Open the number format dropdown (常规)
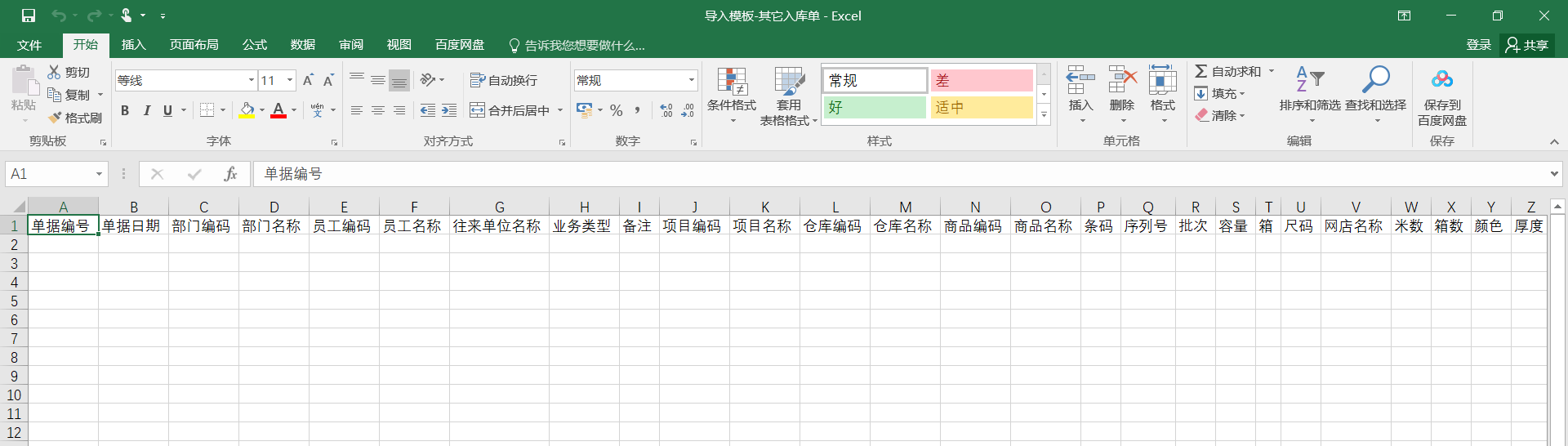1568x446 pixels. pos(692,80)
